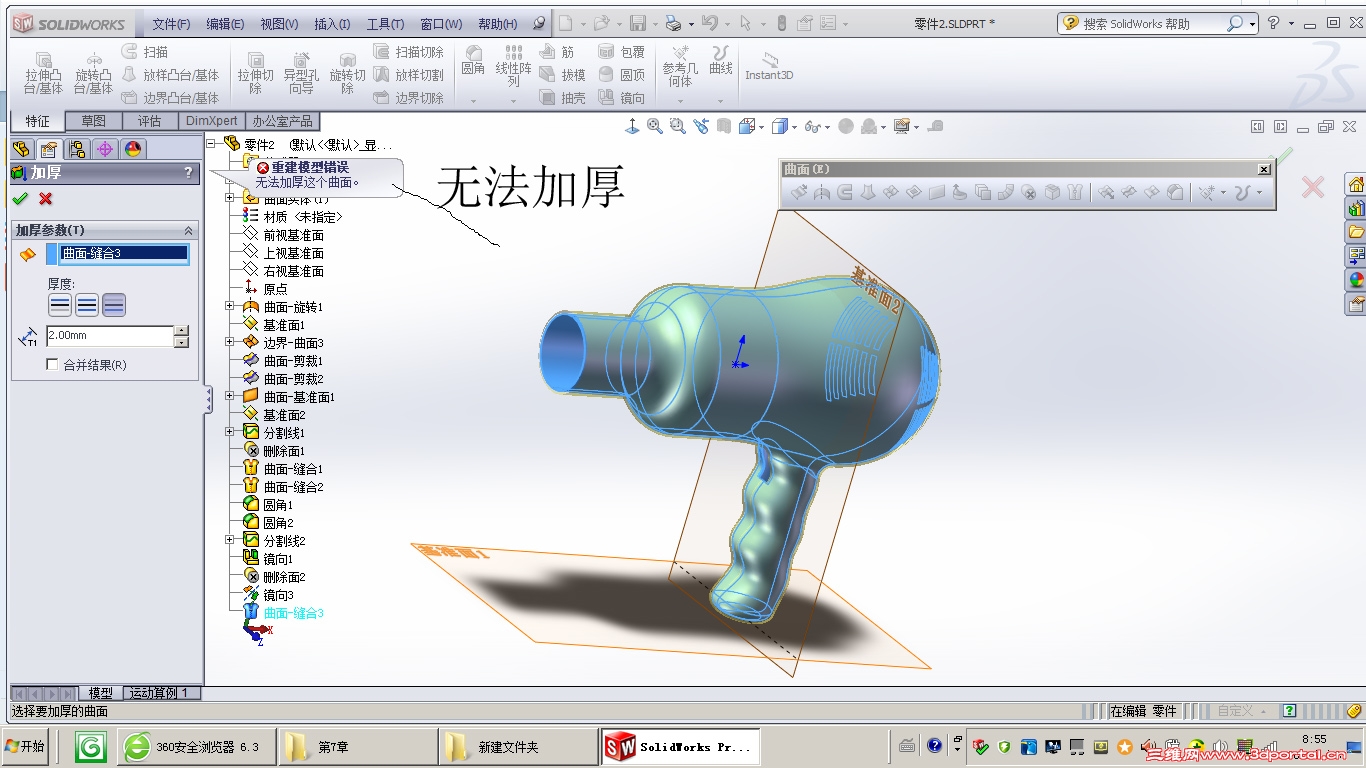Click the blue selection color bar beside 曲面-缝合3

(52, 254)
